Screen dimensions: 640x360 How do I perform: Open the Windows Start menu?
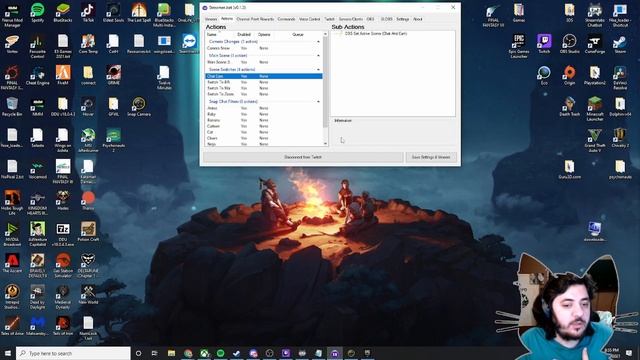[7, 353]
